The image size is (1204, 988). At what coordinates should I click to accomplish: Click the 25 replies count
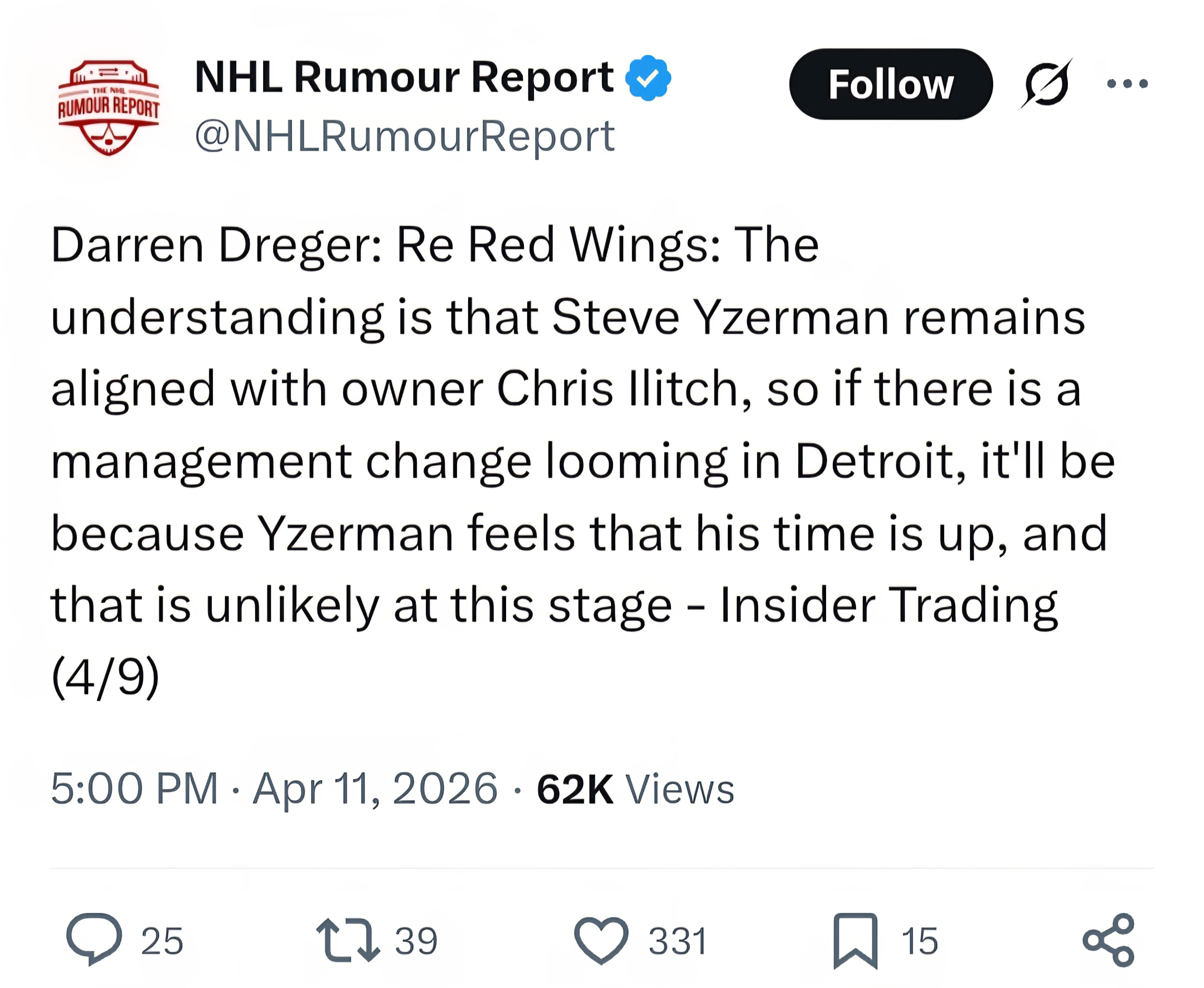click(162, 941)
